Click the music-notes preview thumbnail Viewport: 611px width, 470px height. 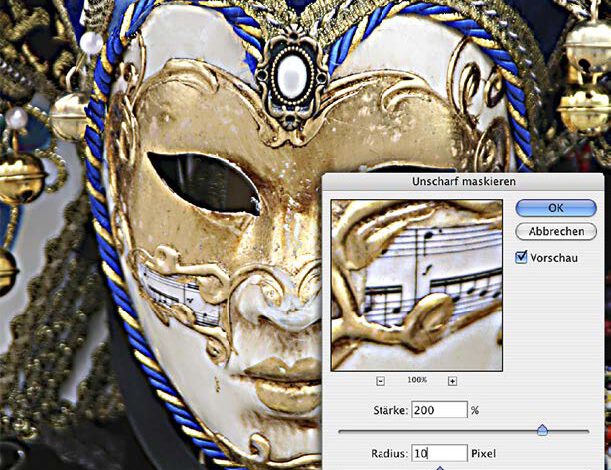417,285
